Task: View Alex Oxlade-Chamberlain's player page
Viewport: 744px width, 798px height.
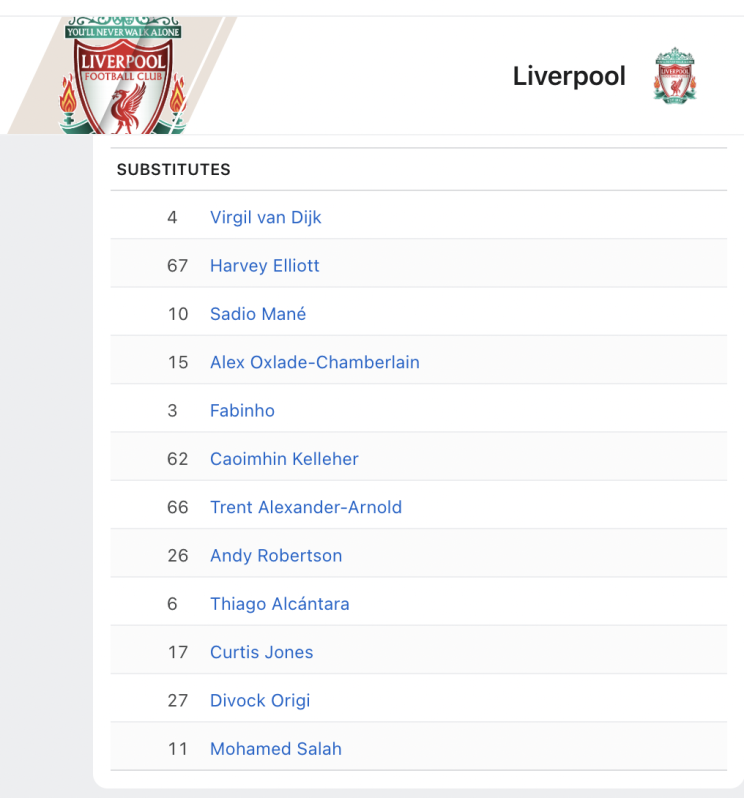Action: click(315, 362)
